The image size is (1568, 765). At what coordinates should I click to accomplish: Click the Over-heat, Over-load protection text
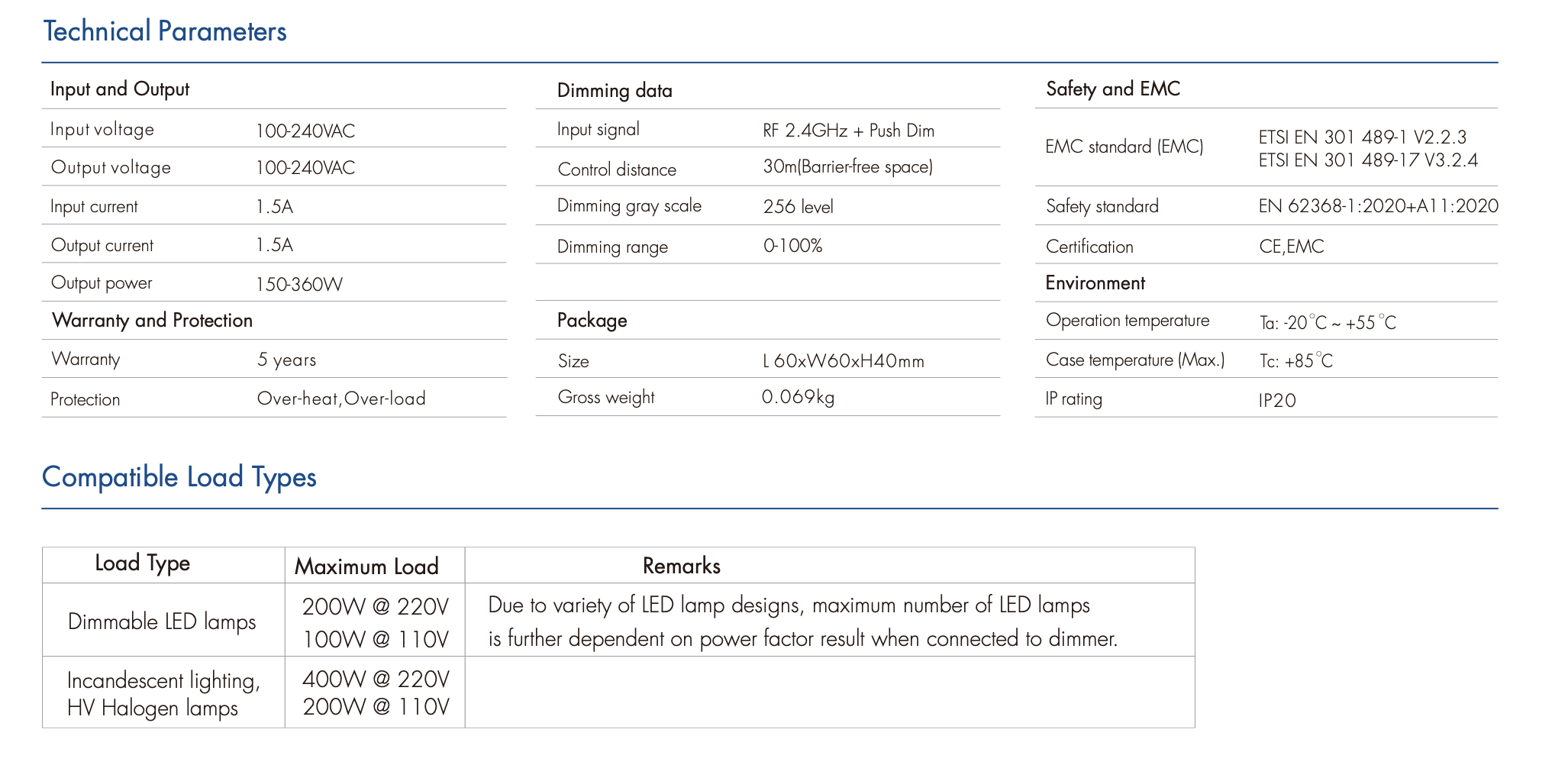(341, 399)
